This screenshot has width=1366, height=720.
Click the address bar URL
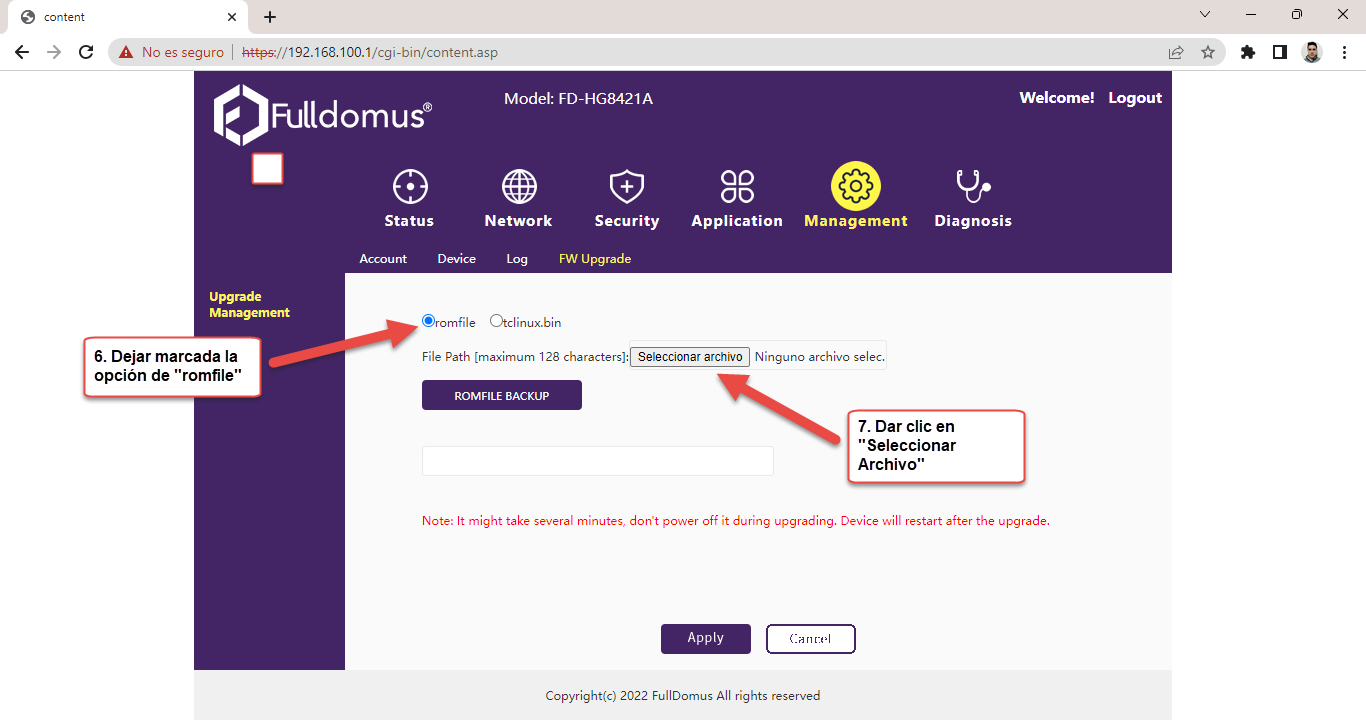point(370,52)
